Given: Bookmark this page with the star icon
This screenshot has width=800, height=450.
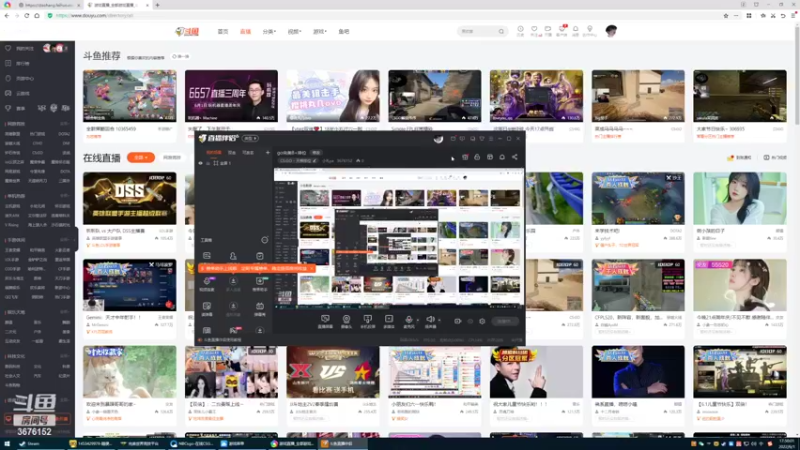Looking at the screenshot, I should 726,16.
